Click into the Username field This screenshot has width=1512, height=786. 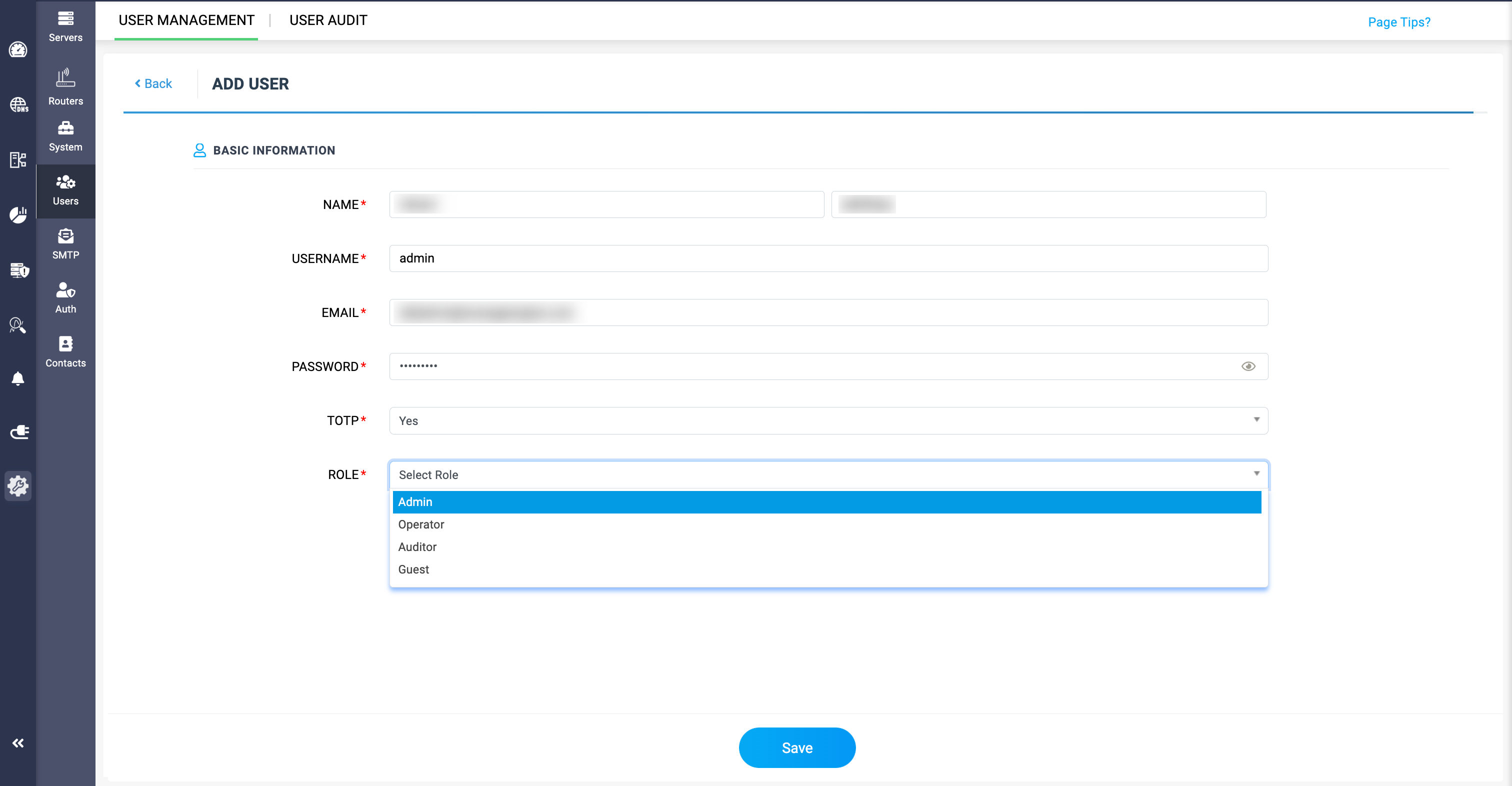(x=828, y=258)
